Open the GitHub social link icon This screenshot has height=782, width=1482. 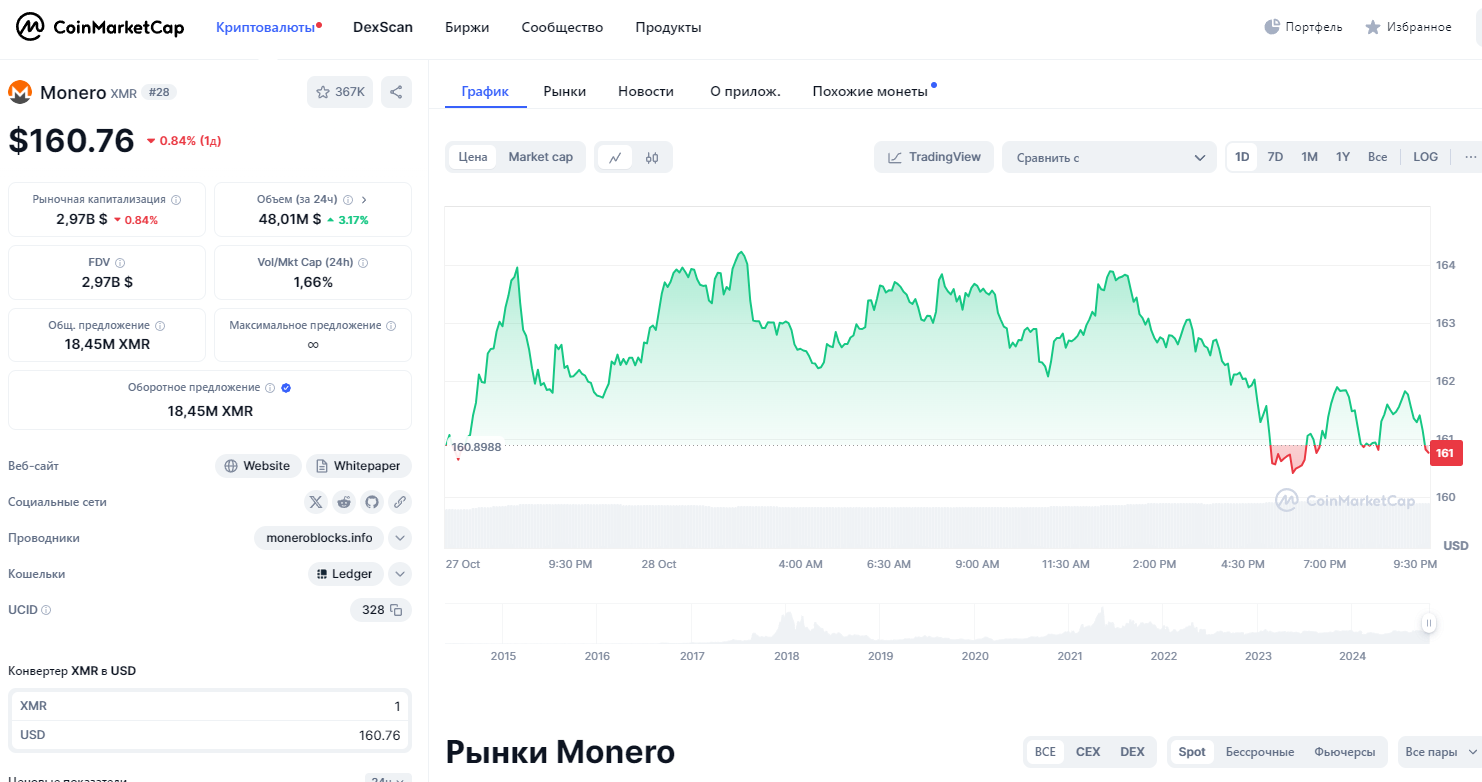tap(372, 502)
